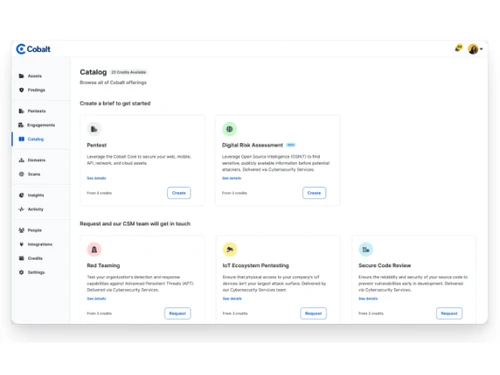The height and width of the screenshot is (375, 500).
Task: Click the Engagements sidebar icon
Action: tap(21, 125)
